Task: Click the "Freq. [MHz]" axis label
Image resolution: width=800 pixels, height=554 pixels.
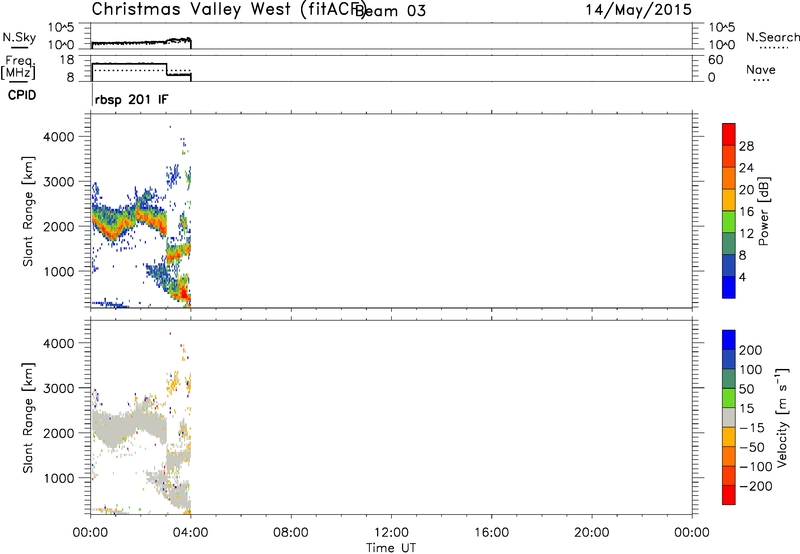Action: (18, 67)
